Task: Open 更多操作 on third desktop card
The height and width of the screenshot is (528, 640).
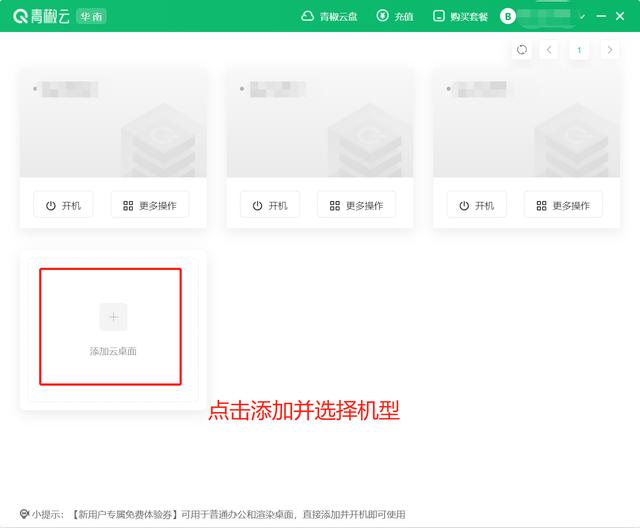Action: pos(563,205)
